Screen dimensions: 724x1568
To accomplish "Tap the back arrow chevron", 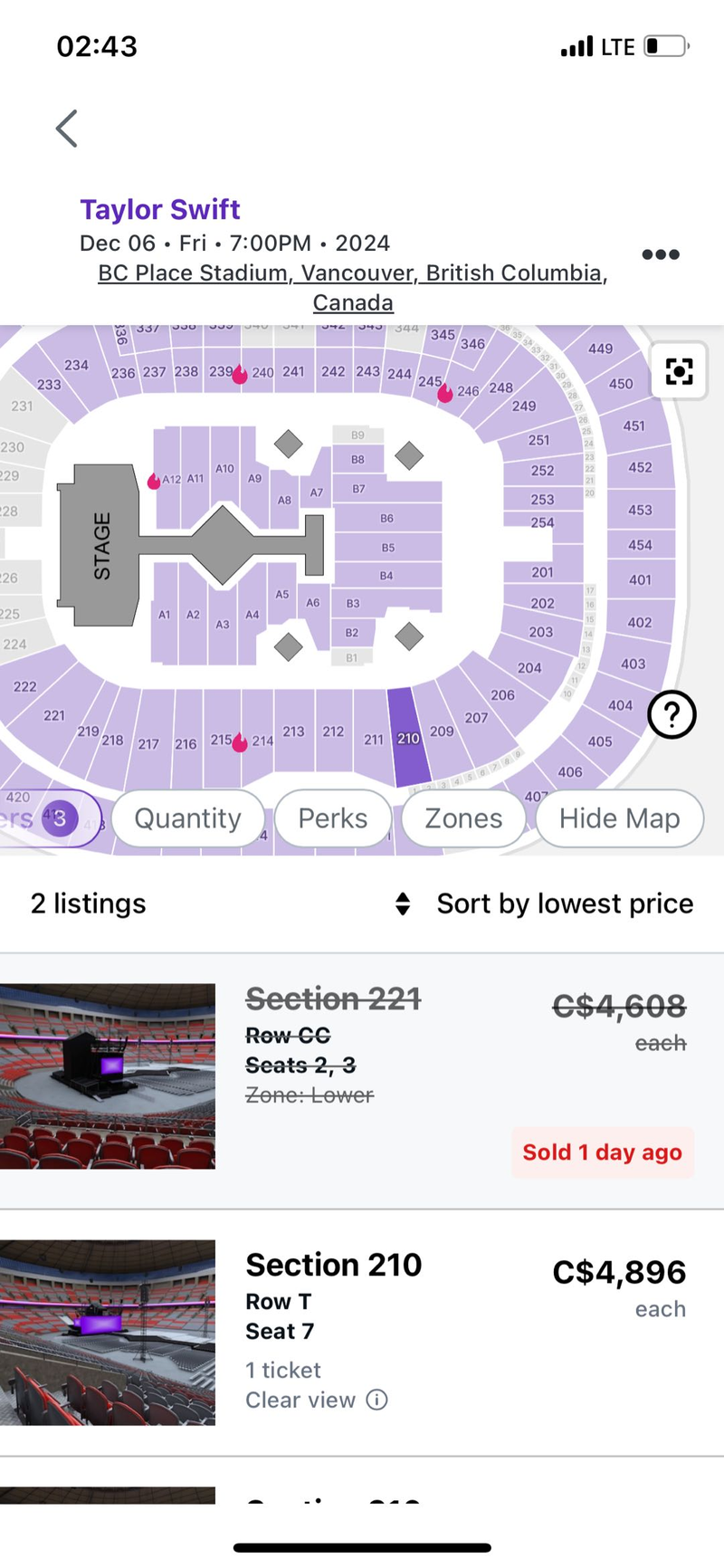I will (67, 129).
